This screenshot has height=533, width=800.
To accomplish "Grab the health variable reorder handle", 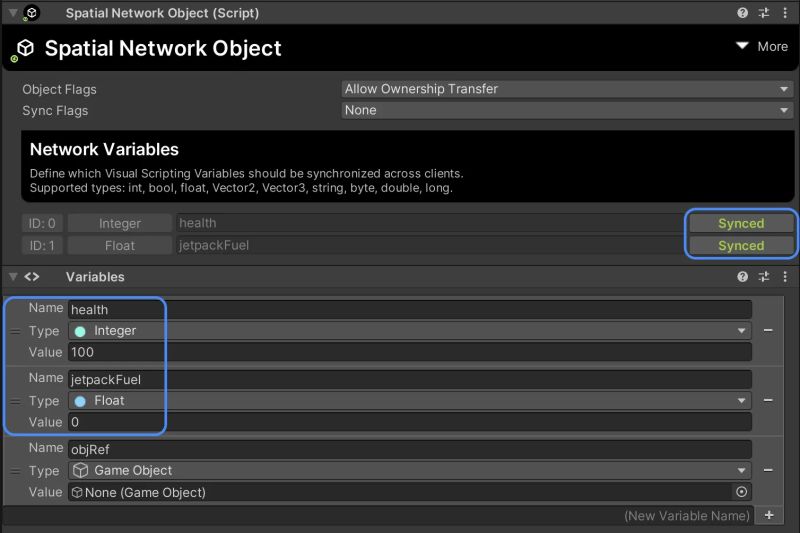I will [x=15, y=332].
